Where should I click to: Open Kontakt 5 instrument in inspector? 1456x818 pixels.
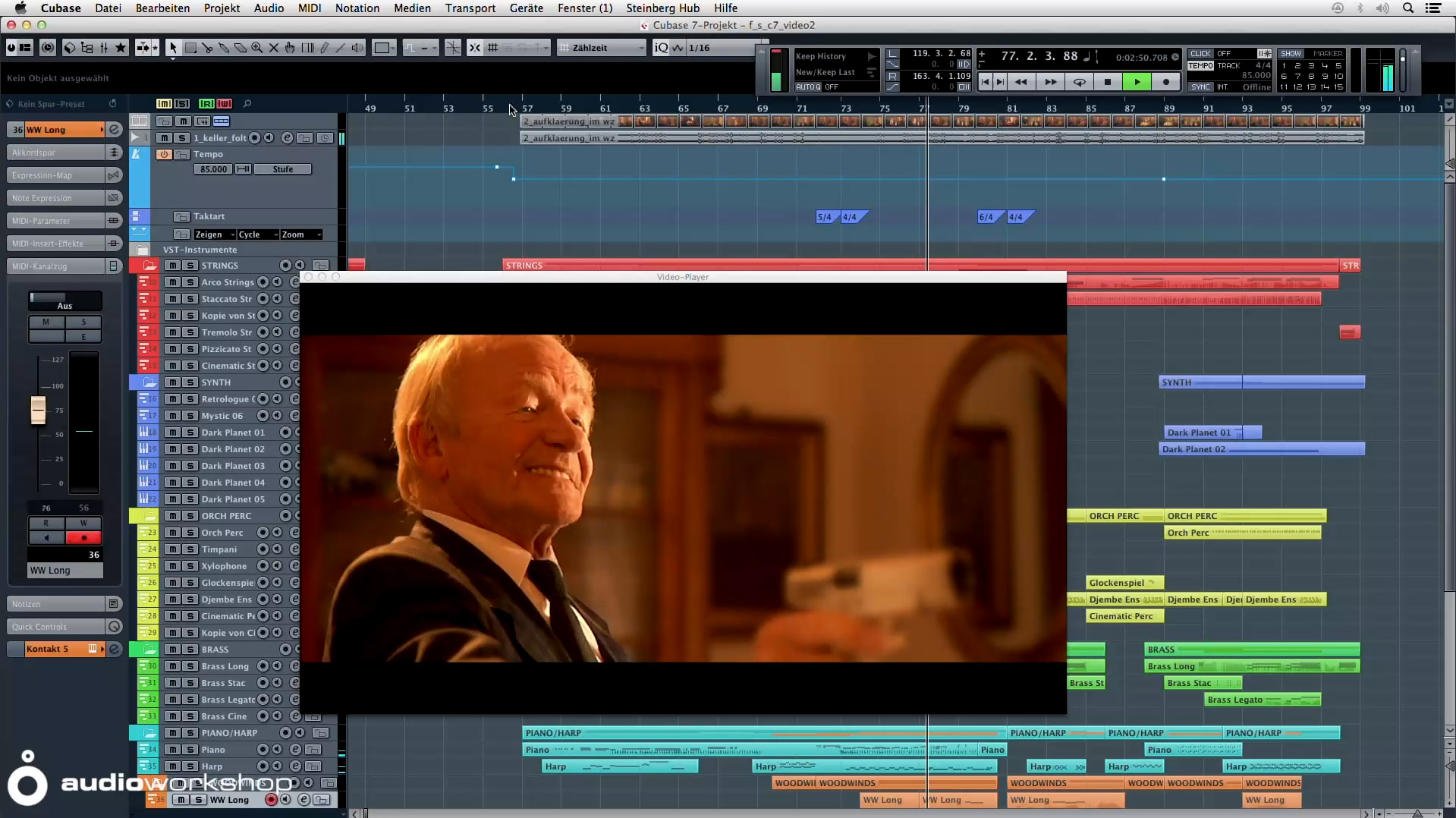coord(55,649)
